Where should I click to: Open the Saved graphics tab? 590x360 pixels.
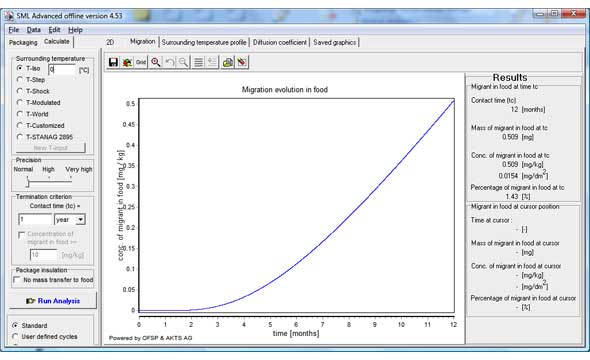pos(335,42)
